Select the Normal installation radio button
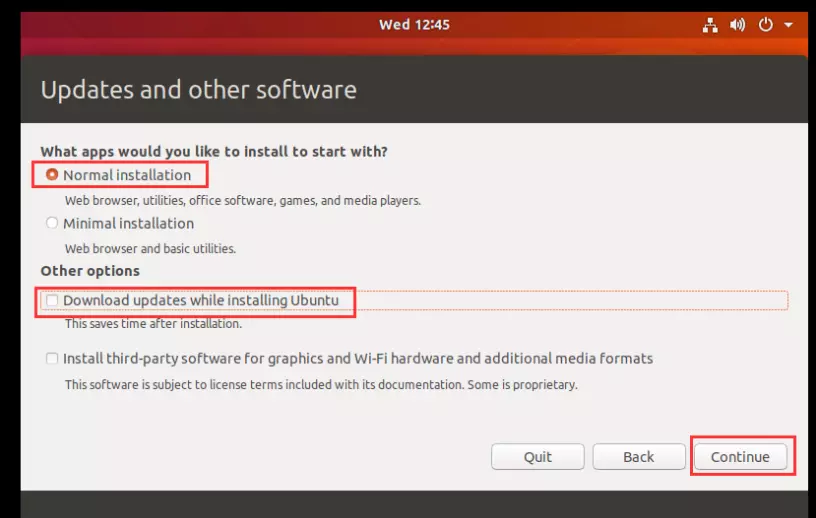 click(52, 174)
